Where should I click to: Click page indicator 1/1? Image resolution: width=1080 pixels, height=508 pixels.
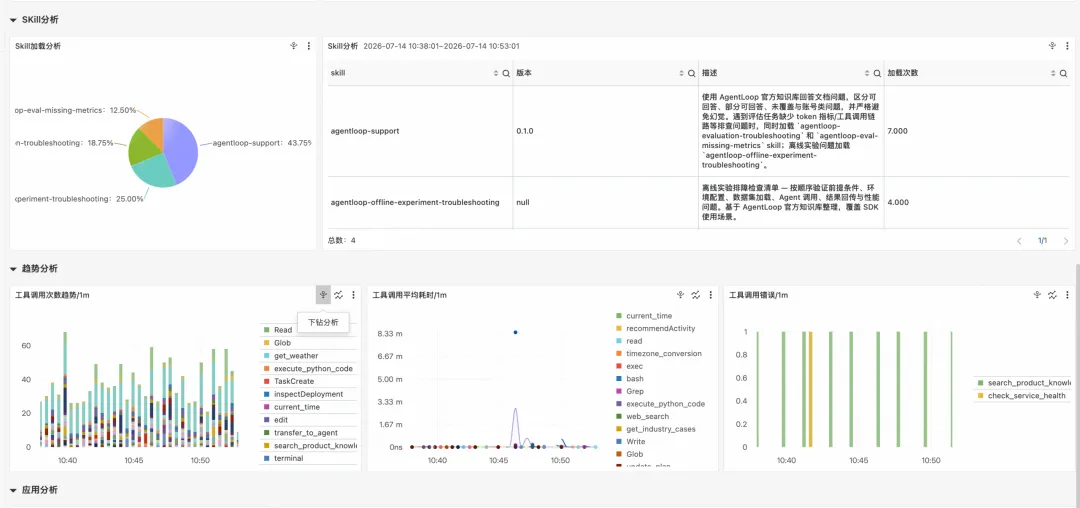coord(1043,241)
